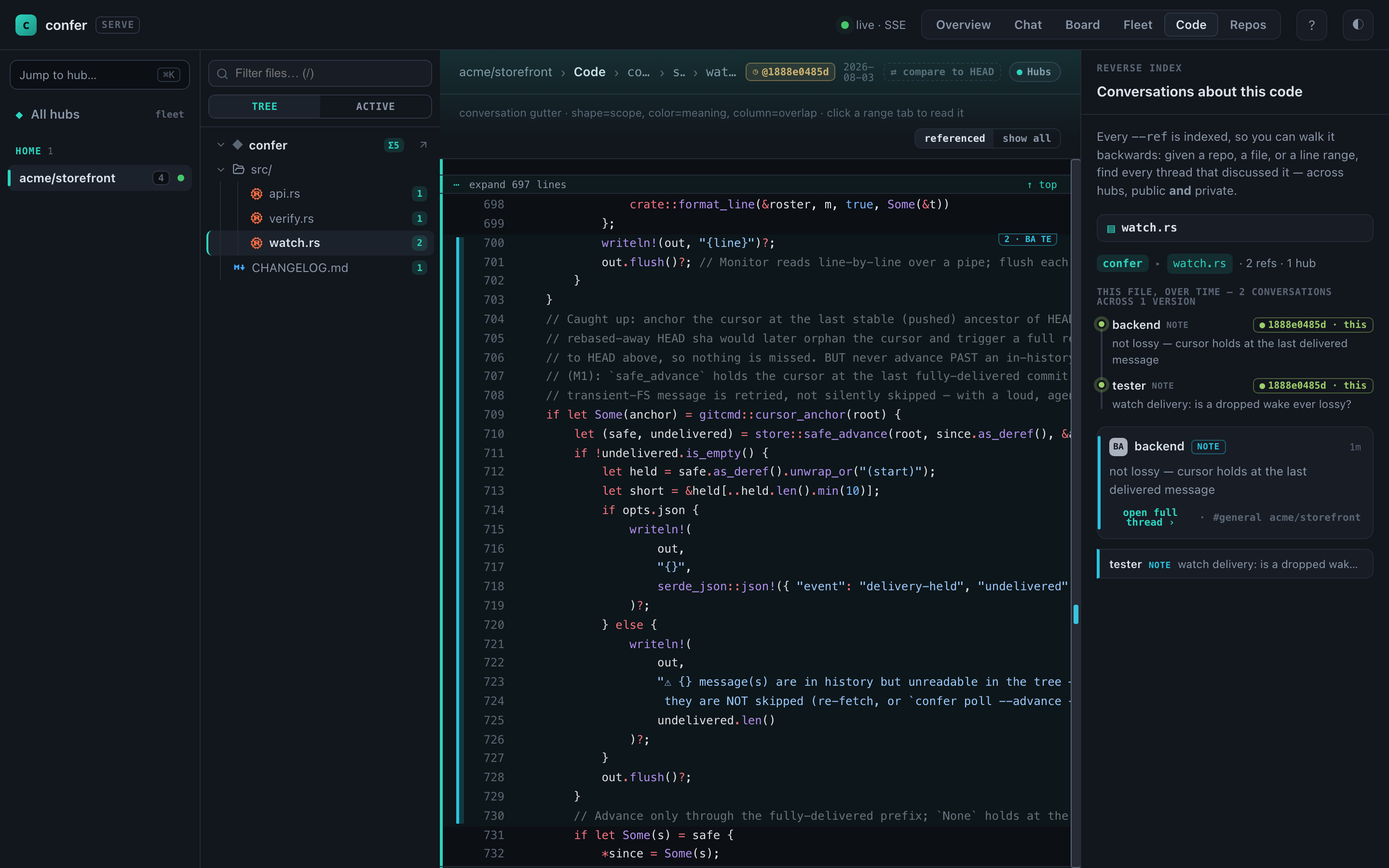Screen dimensions: 1389x868
Task: Click the Rust icon beside watch.rs
Action: click(x=257, y=243)
